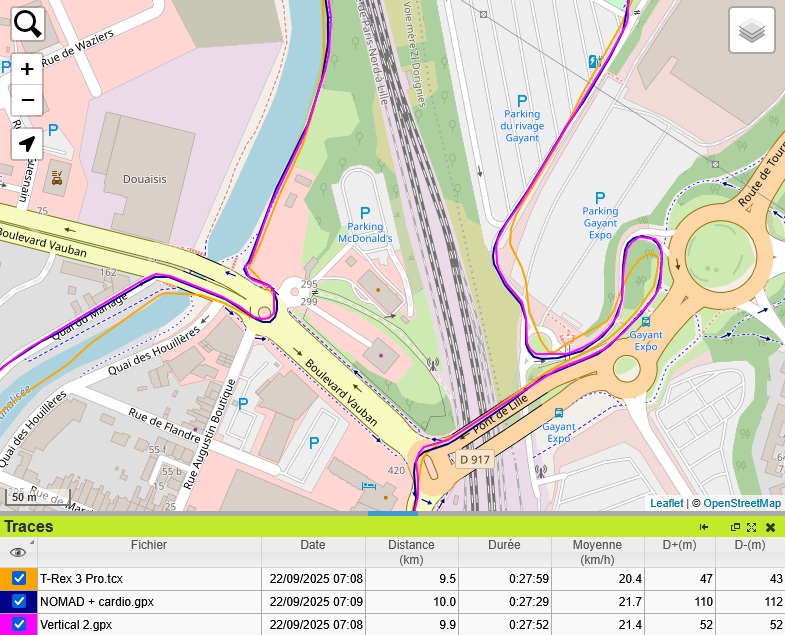Open the map search tool

(x=28, y=24)
